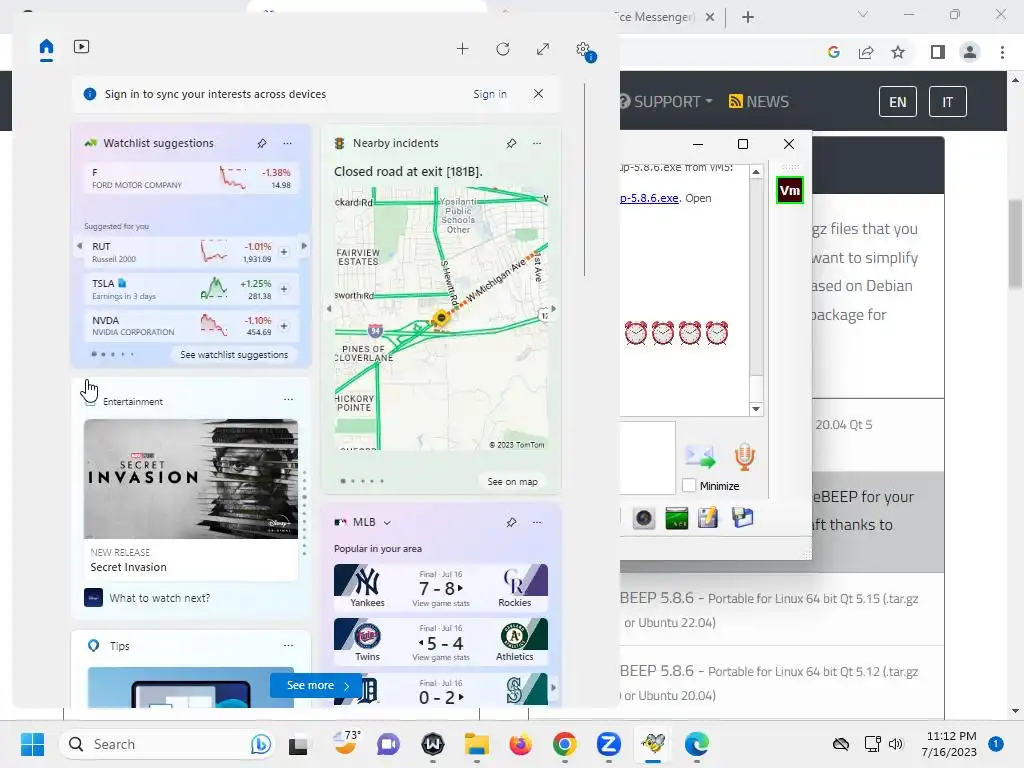1024x768 pixels.
Task: Click the green terminal icon in messenger
Action: [x=677, y=519]
